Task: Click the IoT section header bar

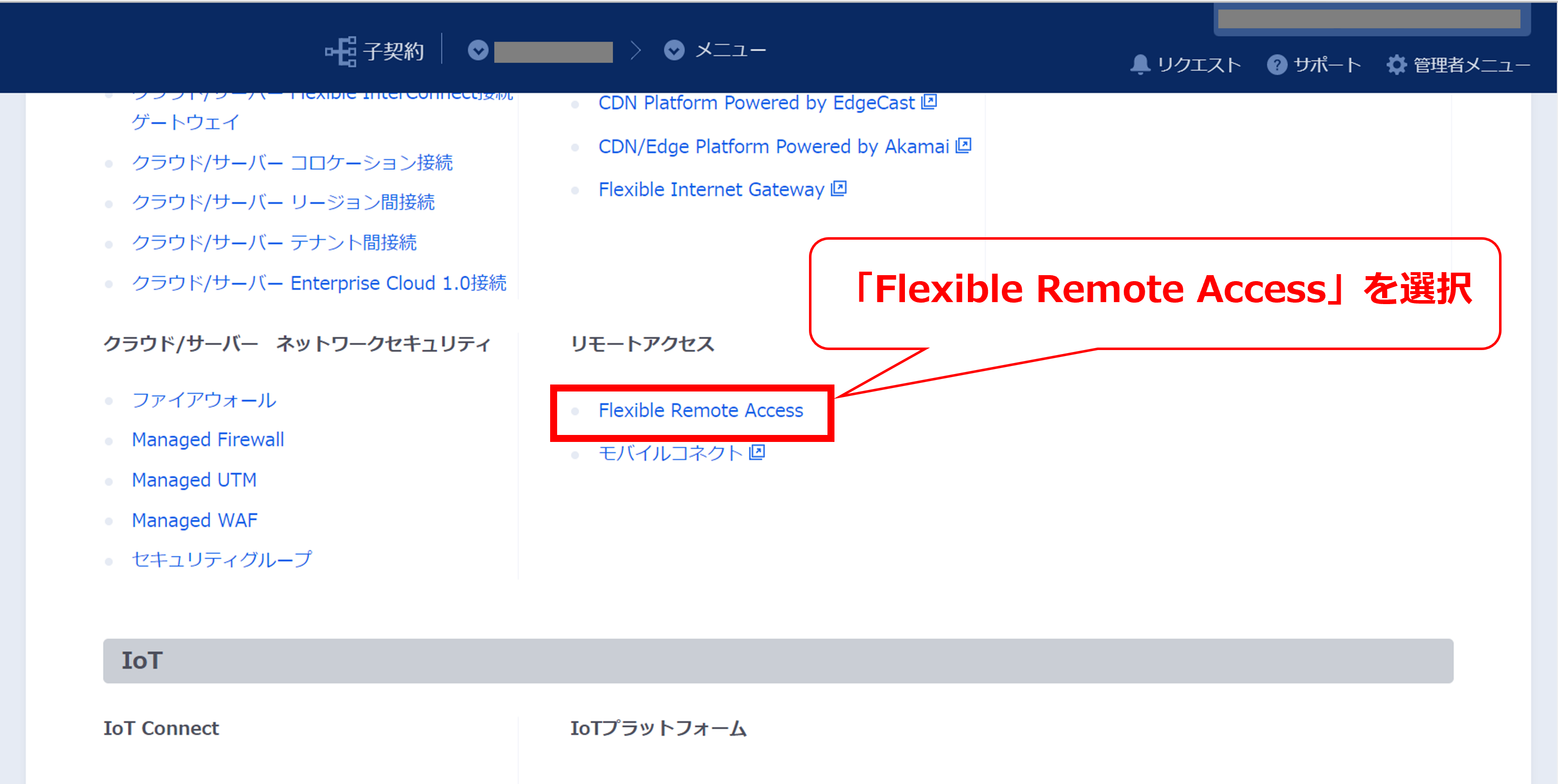Action: (778, 661)
